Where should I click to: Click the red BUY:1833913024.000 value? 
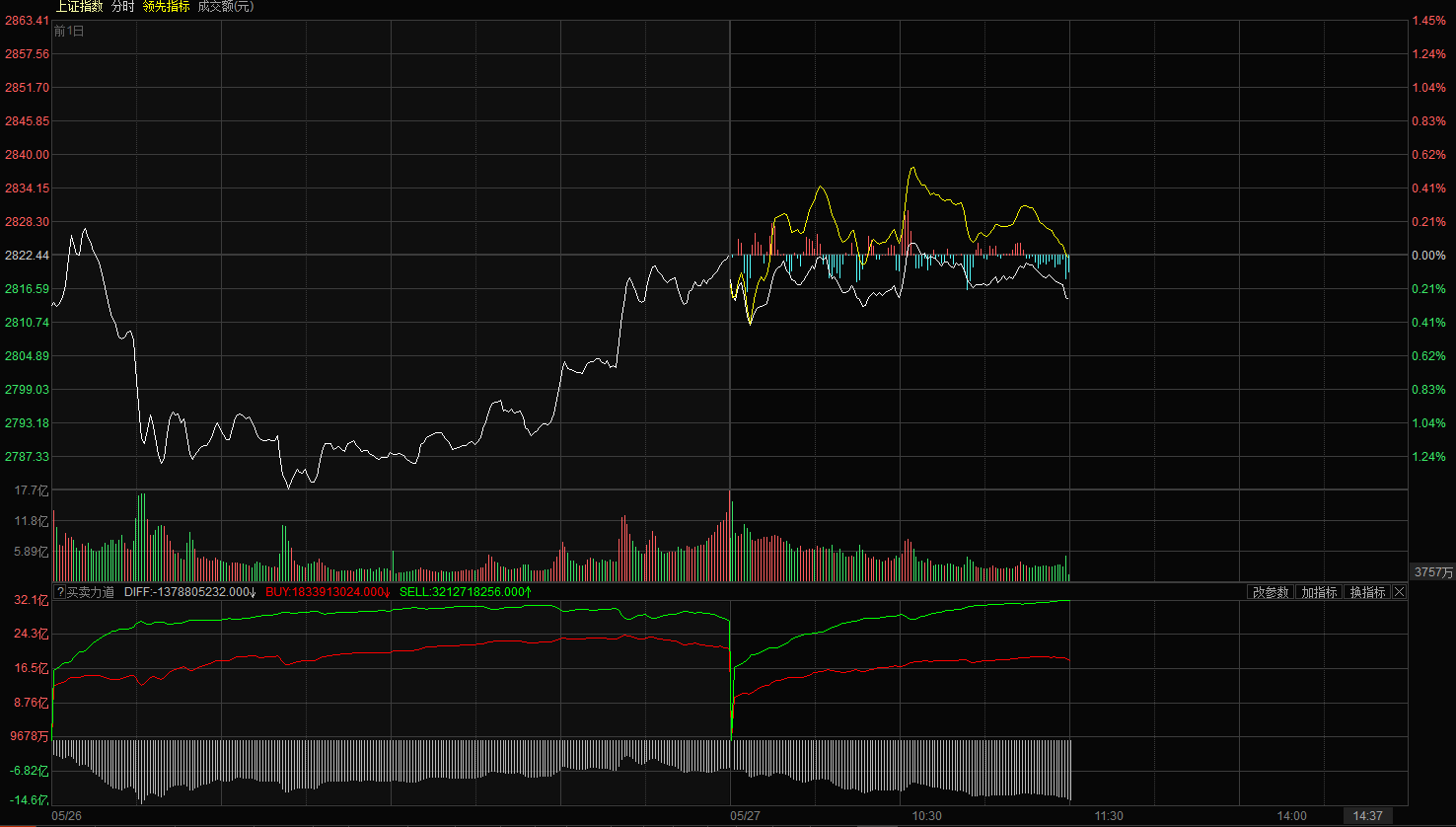pyautogui.click(x=328, y=592)
